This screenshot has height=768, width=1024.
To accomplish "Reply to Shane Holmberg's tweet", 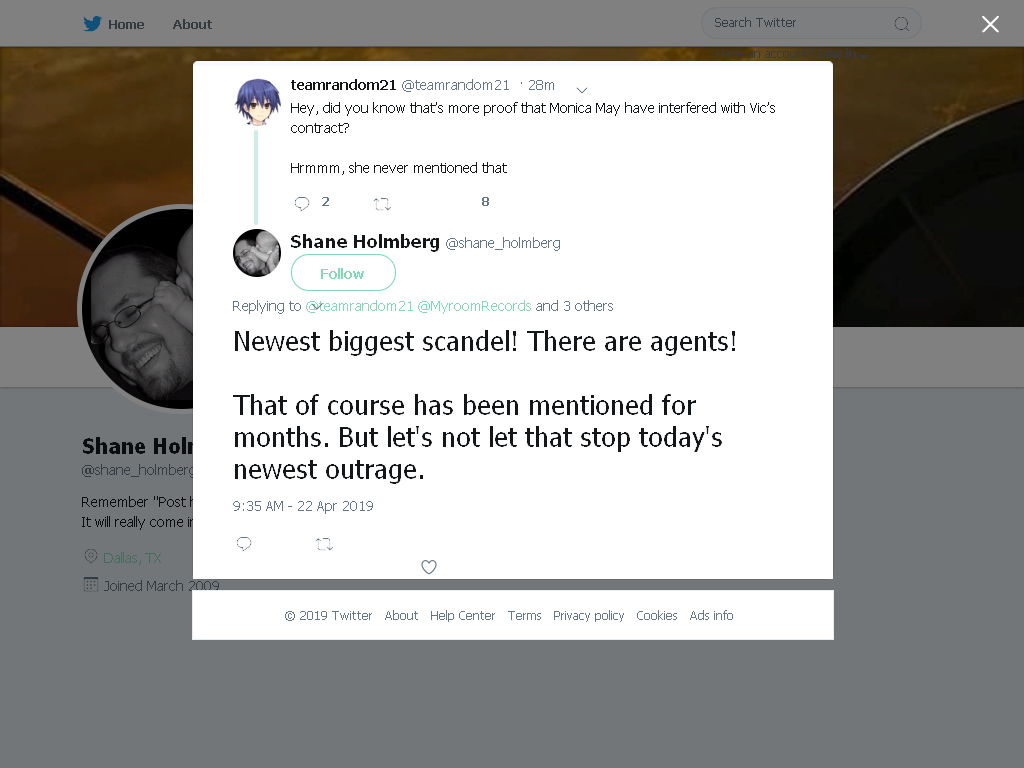I will [244, 543].
